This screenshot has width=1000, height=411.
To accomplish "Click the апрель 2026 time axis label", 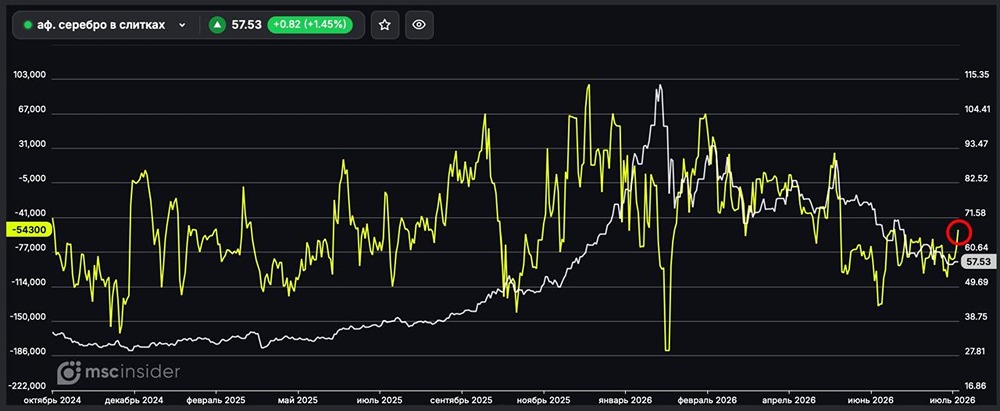I will point(790,400).
